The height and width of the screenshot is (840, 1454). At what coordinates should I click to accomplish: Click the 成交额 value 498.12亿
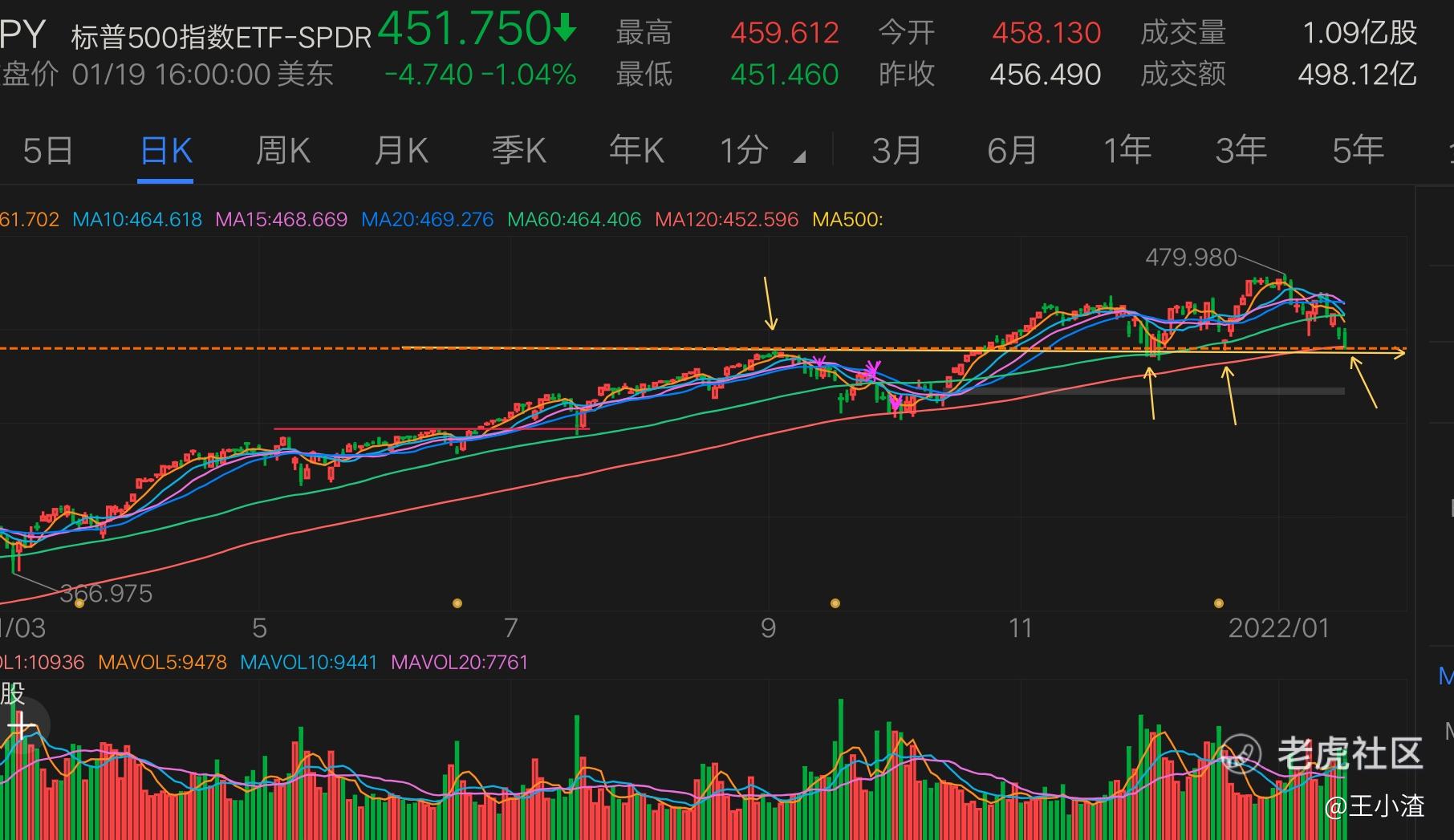tap(1357, 75)
